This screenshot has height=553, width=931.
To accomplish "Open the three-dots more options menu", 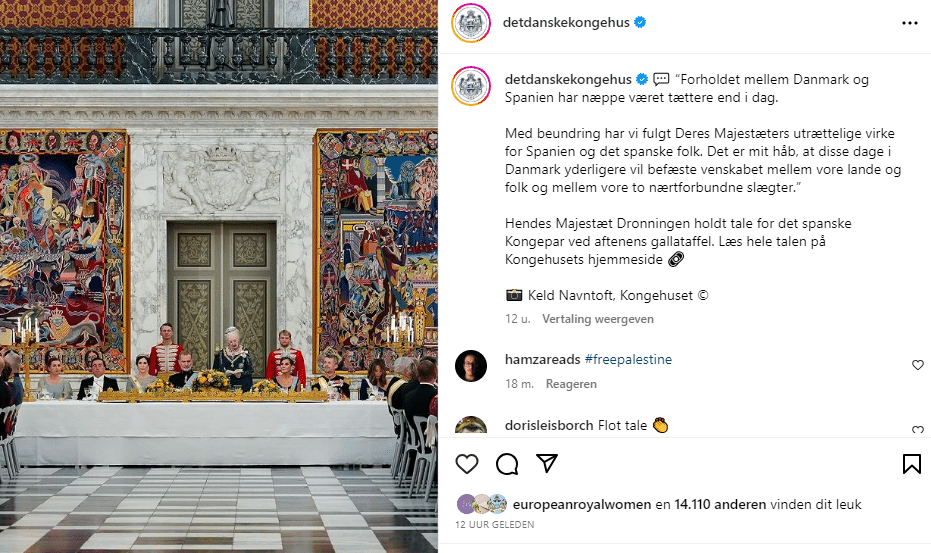I will [x=910, y=23].
